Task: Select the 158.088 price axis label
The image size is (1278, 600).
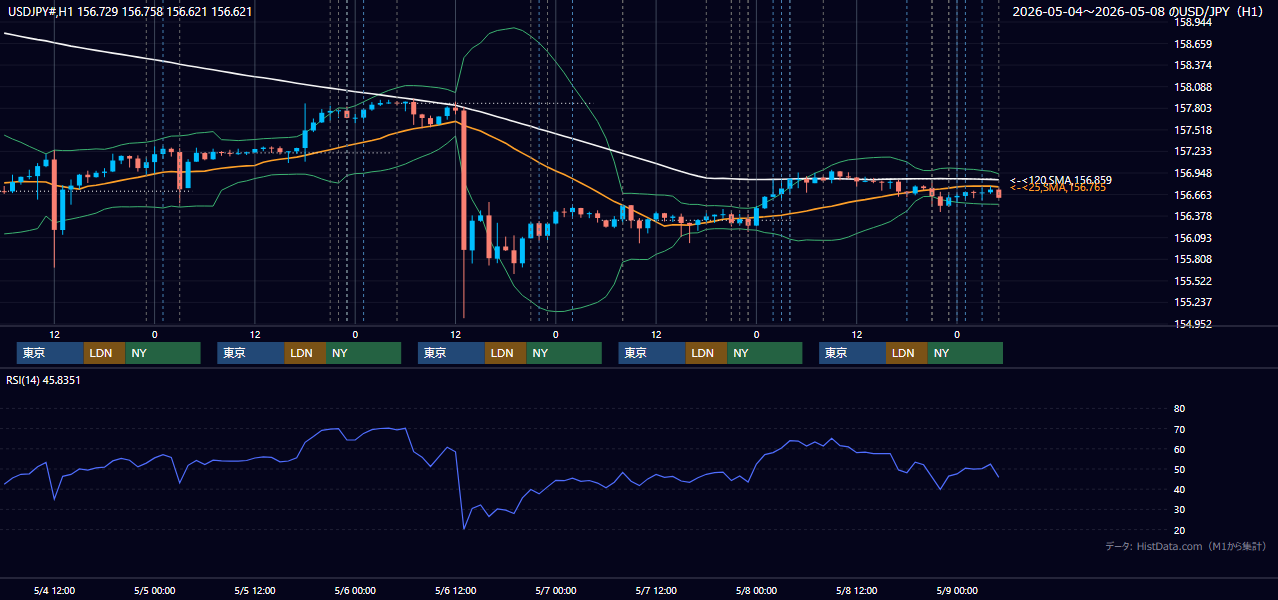Action: [1192, 87]
